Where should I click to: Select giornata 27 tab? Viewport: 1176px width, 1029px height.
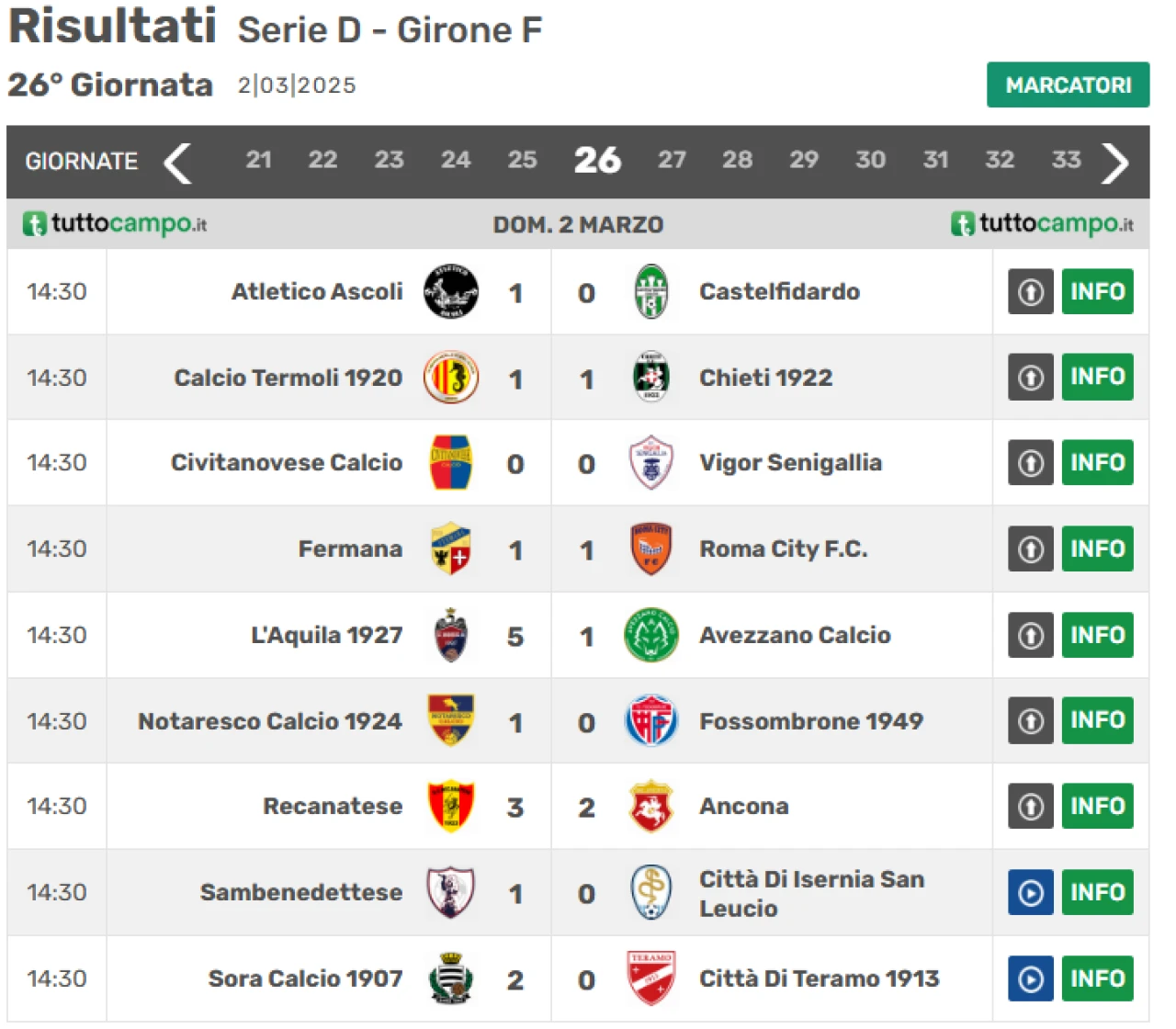point(672,160)
